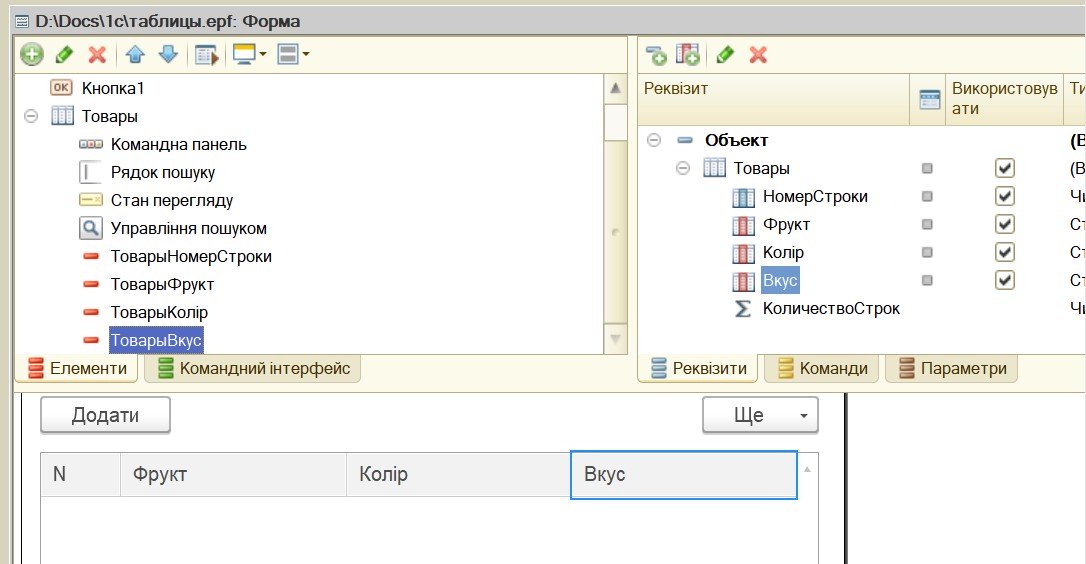Click the red field icon of ТоварыНомерСтроки
The image size is (1086, 564).
click(91, 256)
